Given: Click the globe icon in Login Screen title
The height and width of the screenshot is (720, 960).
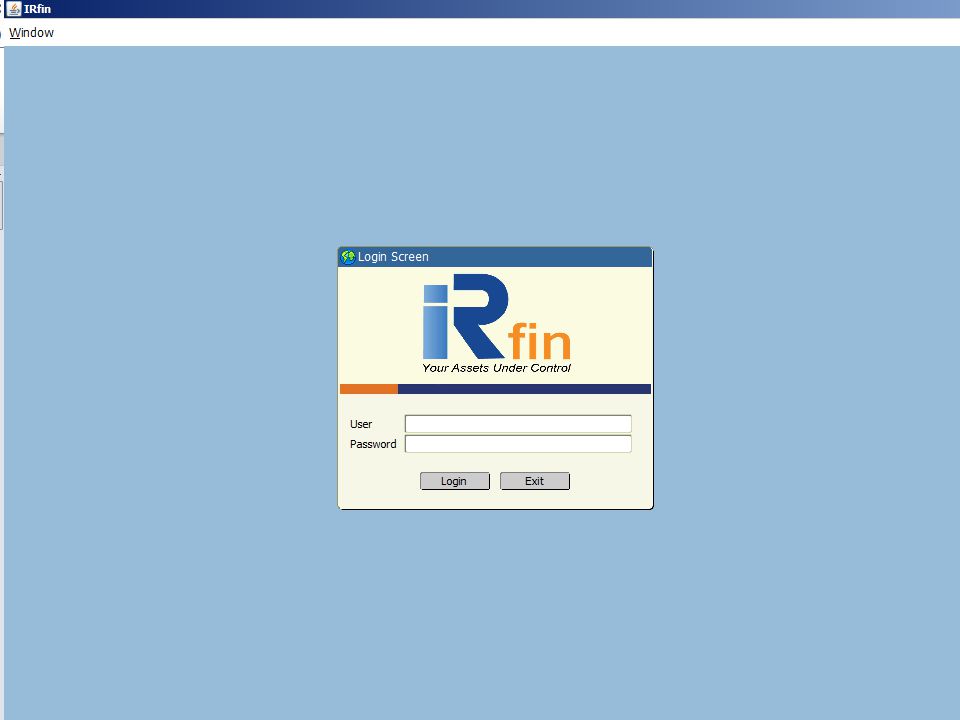Looking at the screenshot, I should (348, 257).
